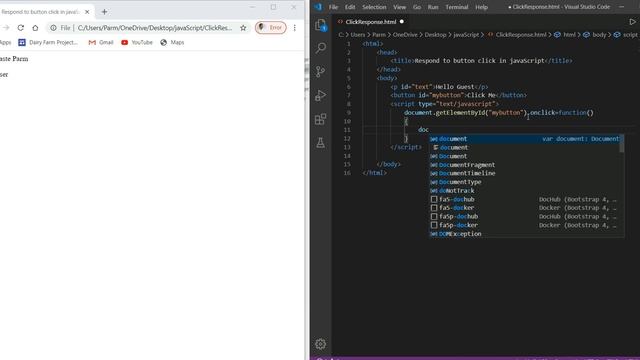Image resolution: width=640 pixels, height=360 pixels.
Task: Open the Search view in VS Code
Action: click(x=321, y=48)
